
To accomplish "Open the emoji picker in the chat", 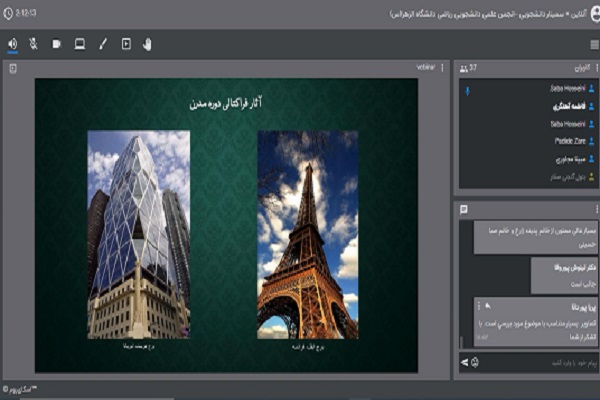I will 475,362.
